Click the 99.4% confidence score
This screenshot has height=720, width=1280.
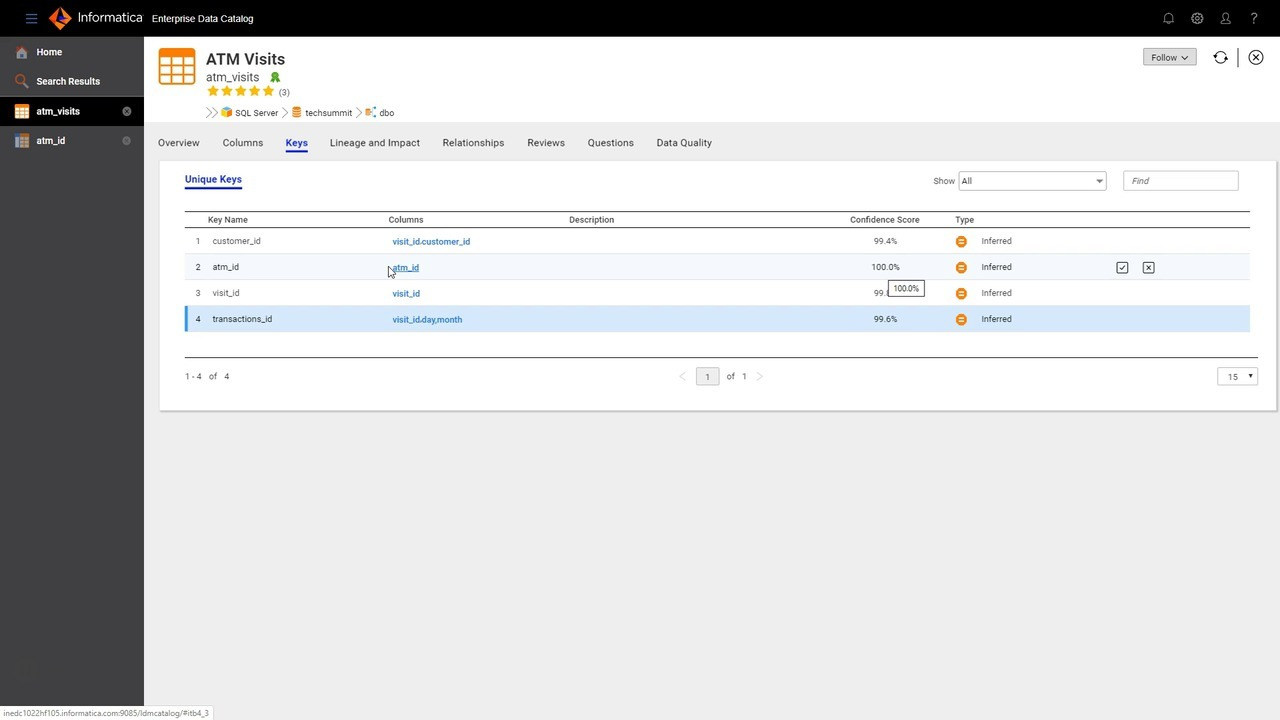[885, 241]
